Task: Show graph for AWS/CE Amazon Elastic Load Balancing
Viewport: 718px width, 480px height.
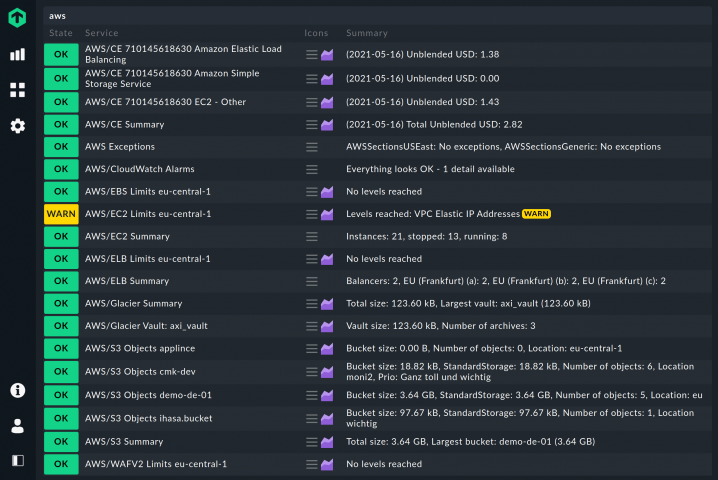Action: (x=327, y=55)
